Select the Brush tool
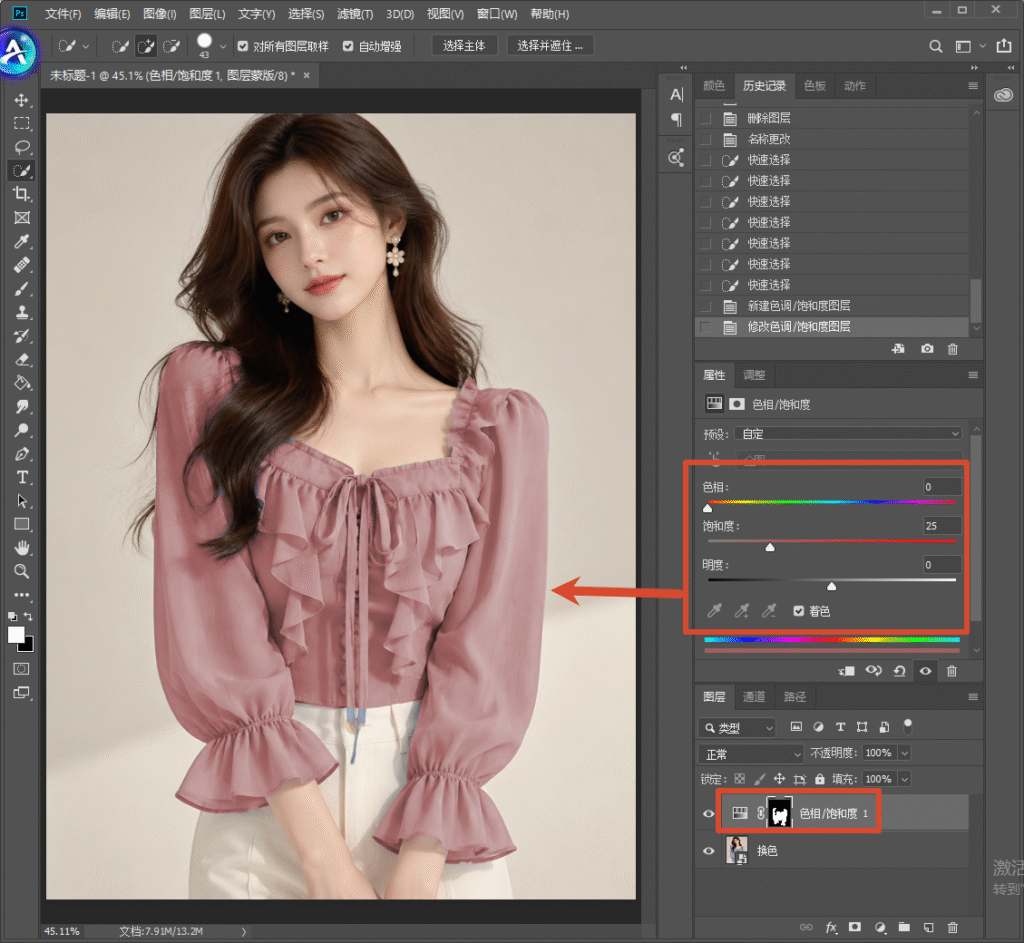Viewport: 1024px width, 943px height. (x=22, y=289)
